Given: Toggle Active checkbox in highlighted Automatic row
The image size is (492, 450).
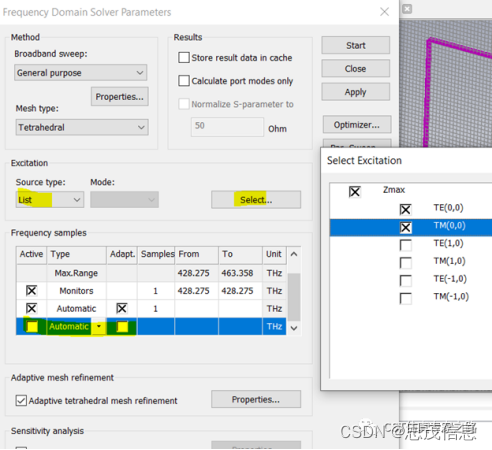Looking at the screenshot, I should [32, 326].
